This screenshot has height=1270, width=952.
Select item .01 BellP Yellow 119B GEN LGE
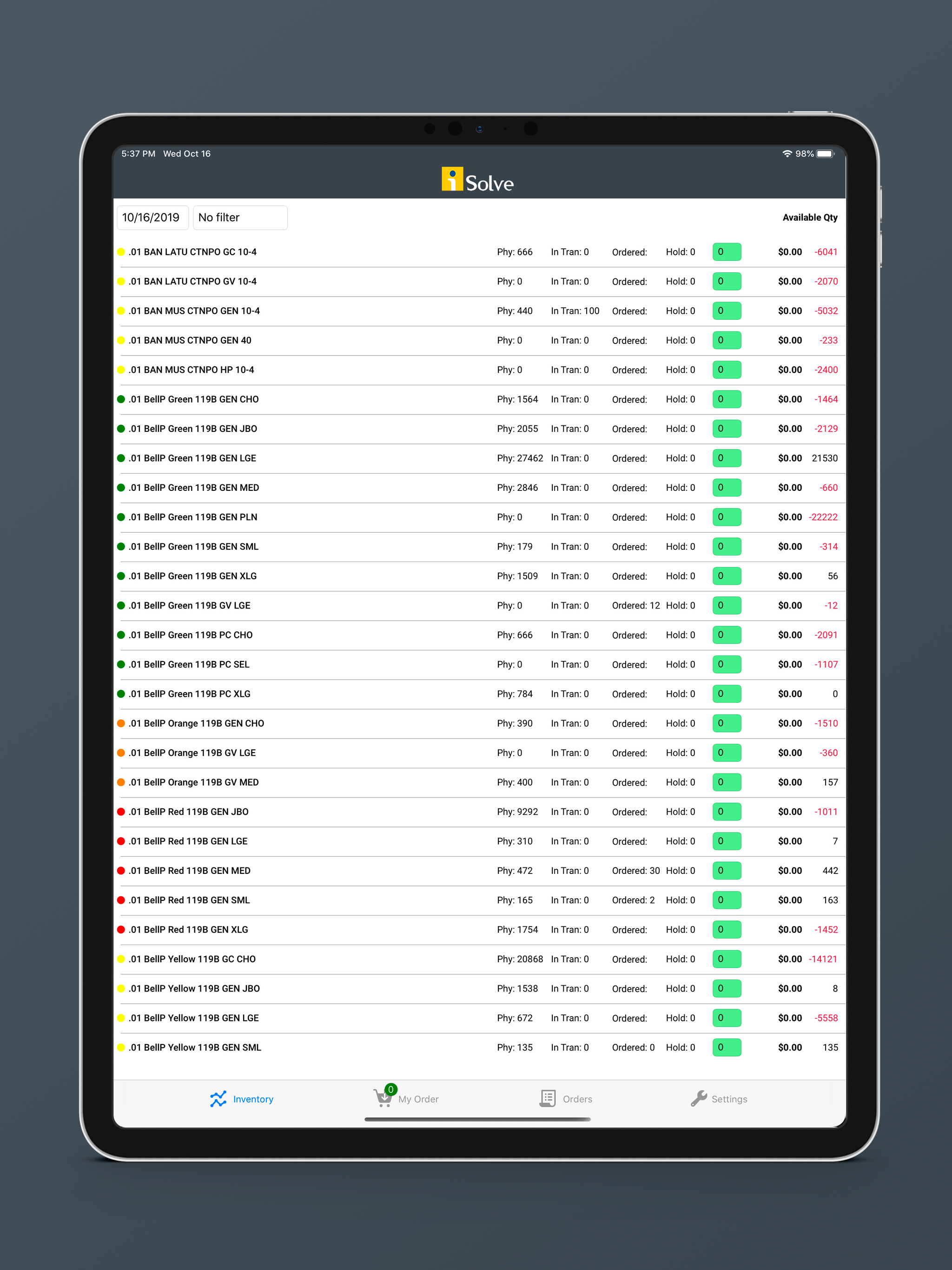(x=193, y=1018)
